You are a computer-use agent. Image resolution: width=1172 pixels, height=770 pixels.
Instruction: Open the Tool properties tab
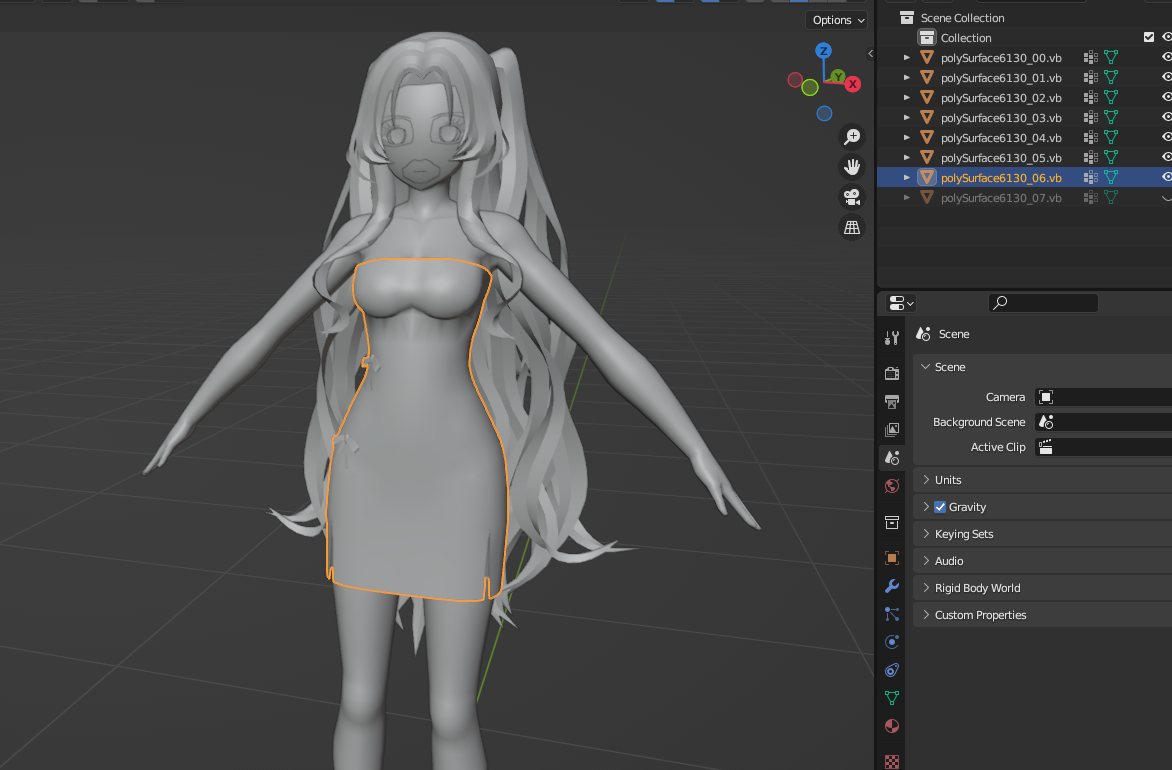(x=892, y=338)
